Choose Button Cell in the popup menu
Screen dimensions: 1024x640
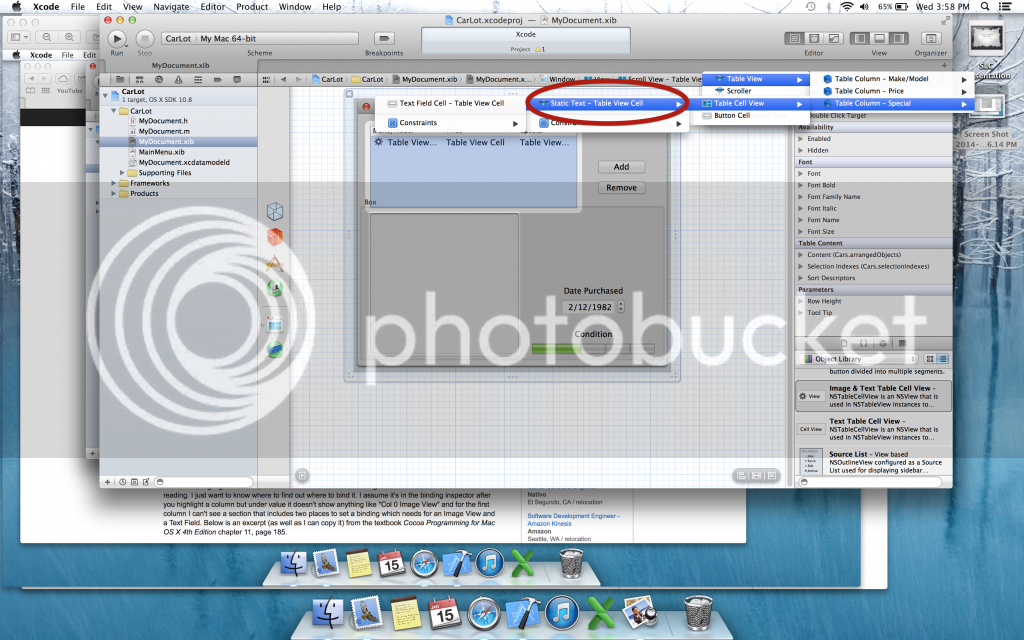[x=748, y=116]
